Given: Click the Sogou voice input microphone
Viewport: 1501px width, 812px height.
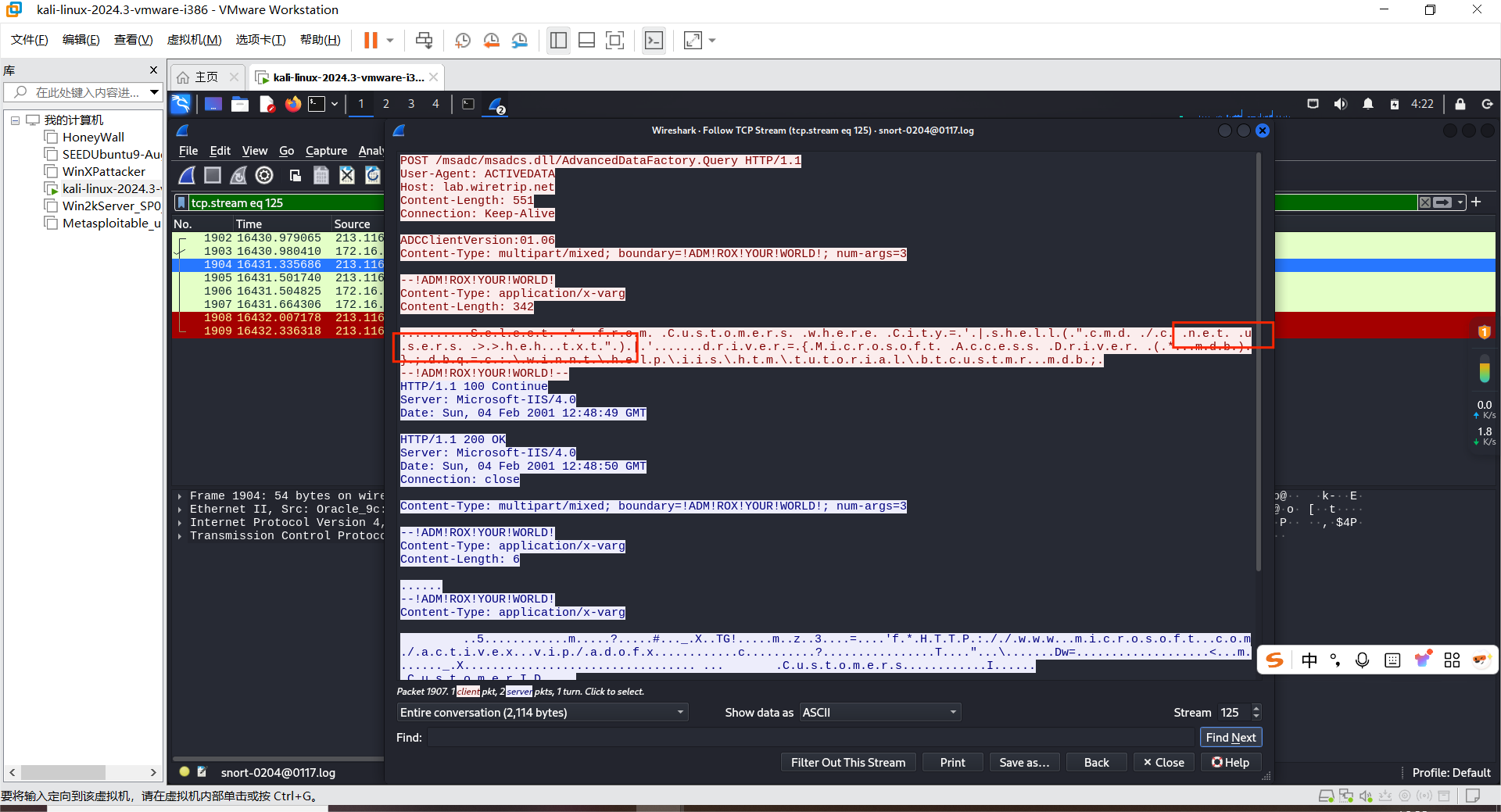Looking at the screenshot, I should coord(1363,660).
